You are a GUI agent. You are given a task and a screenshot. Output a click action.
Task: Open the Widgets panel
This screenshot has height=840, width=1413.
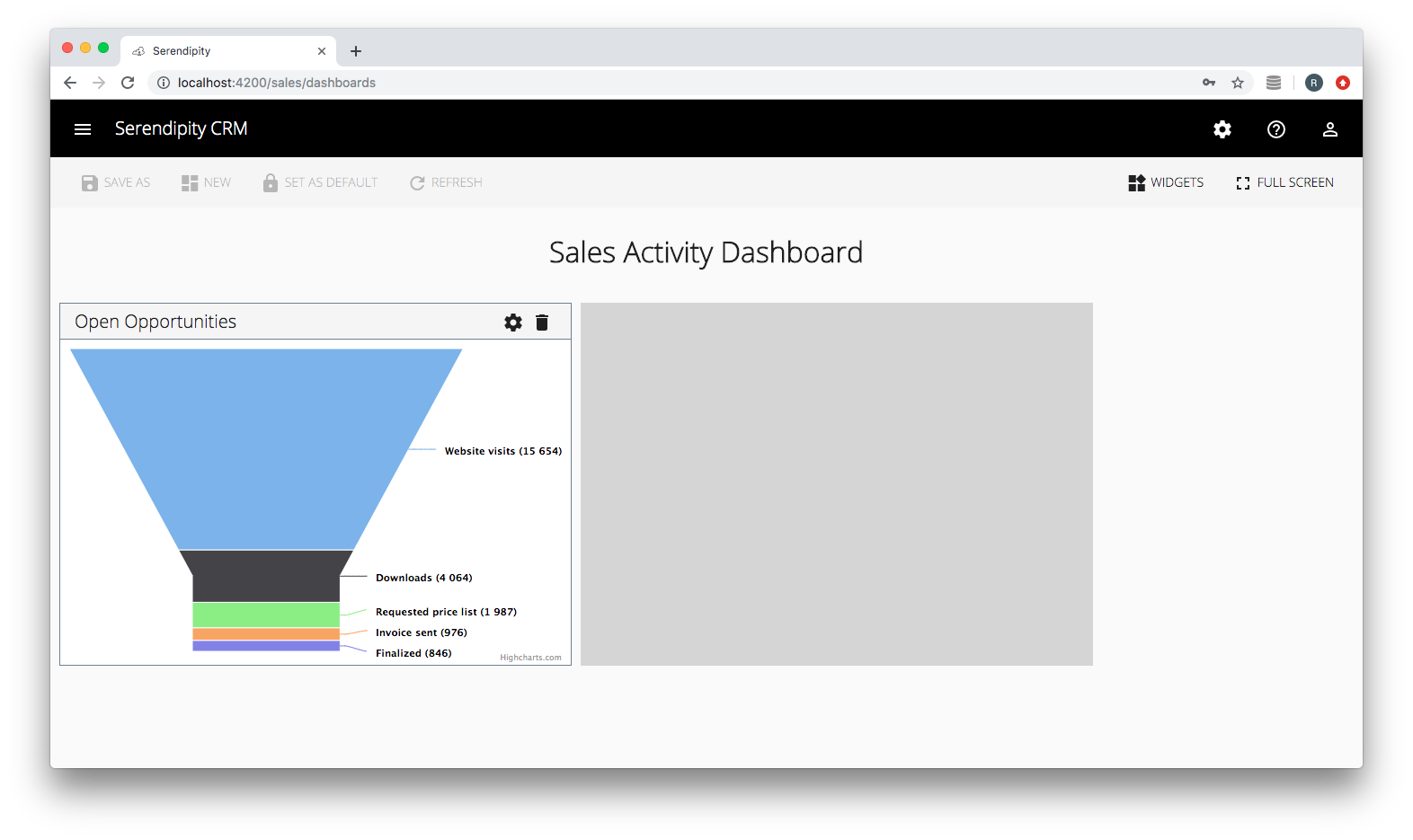[1166, 183]
